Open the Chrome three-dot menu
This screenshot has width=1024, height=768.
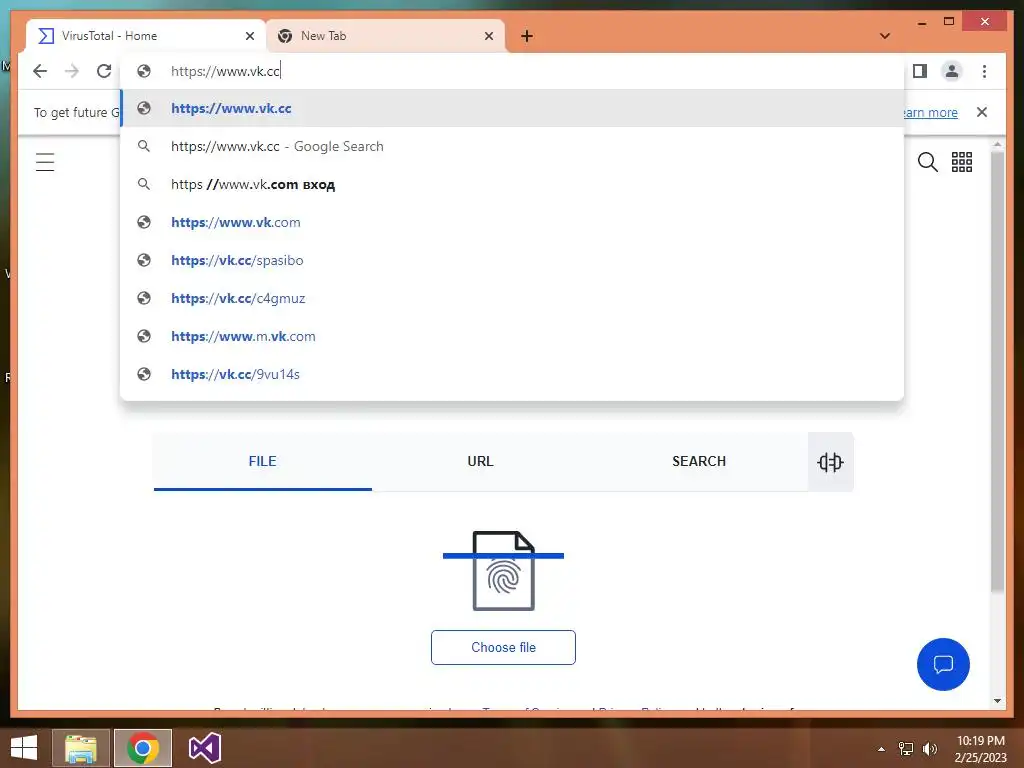(984, 71)
